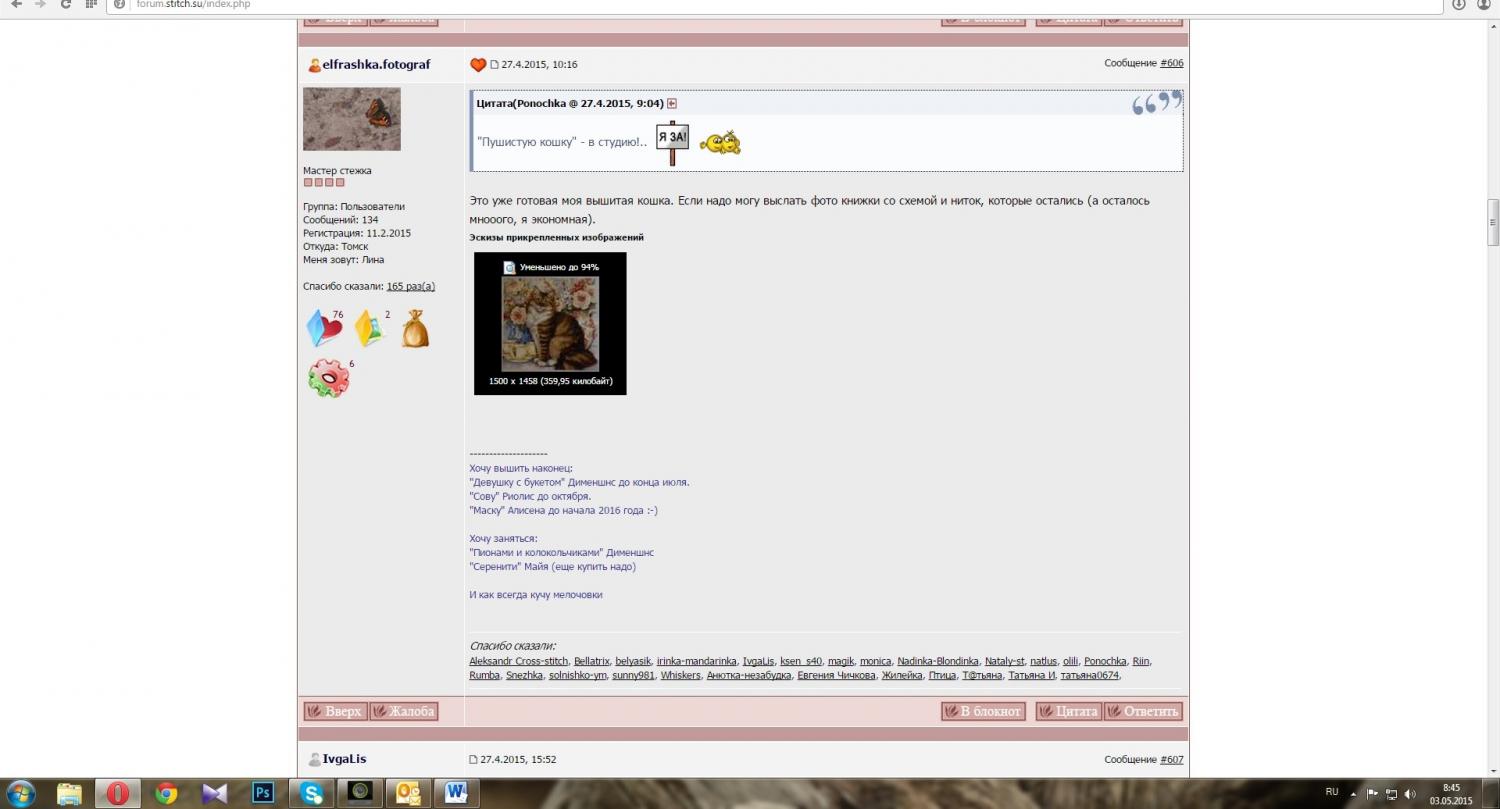Viewport: 1500px width, 809px height.
Task: Open message link #606
Action: 1171,63
